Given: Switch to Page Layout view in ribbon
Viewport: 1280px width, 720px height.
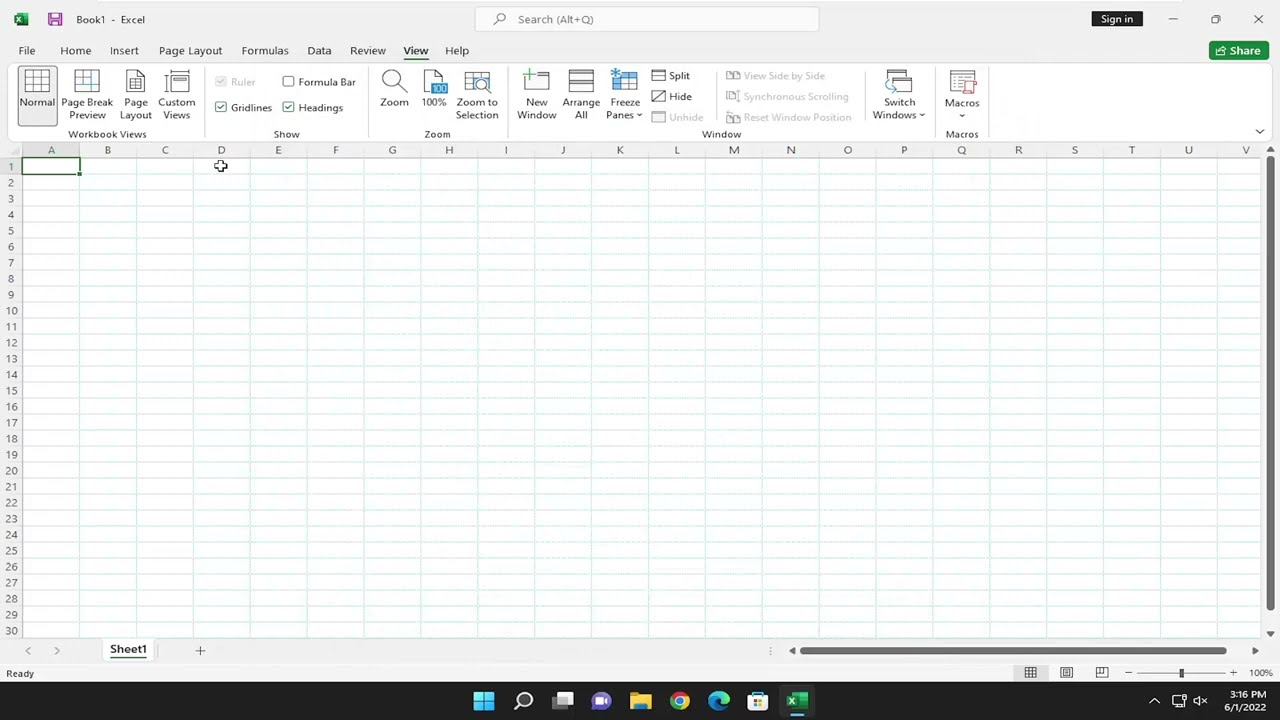Looking at the screenshot, I should click(x=136, y=96).
